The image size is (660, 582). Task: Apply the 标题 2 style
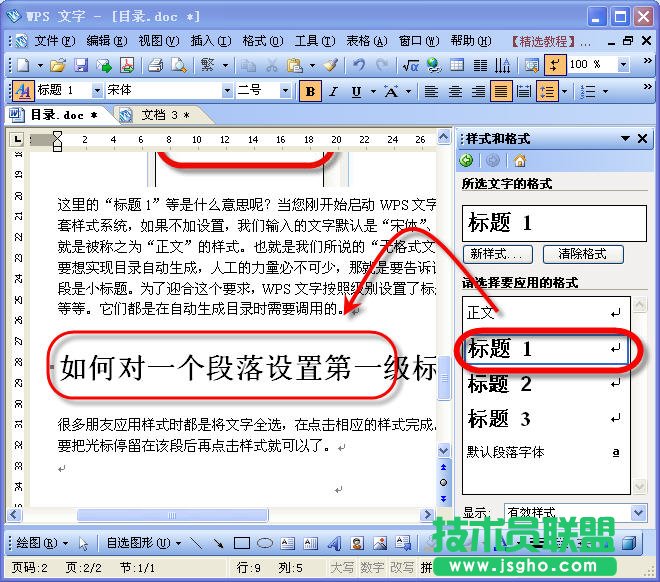[546, 383]
